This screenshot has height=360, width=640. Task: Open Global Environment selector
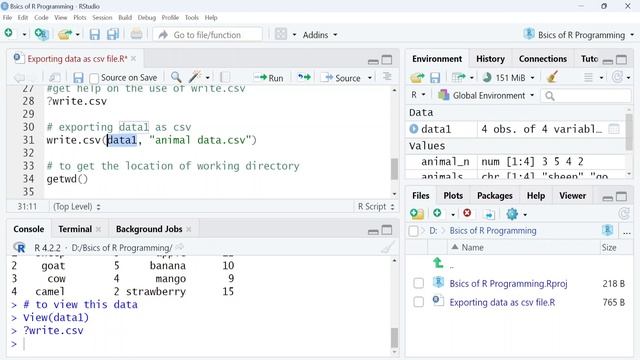(x=486, y=96)
